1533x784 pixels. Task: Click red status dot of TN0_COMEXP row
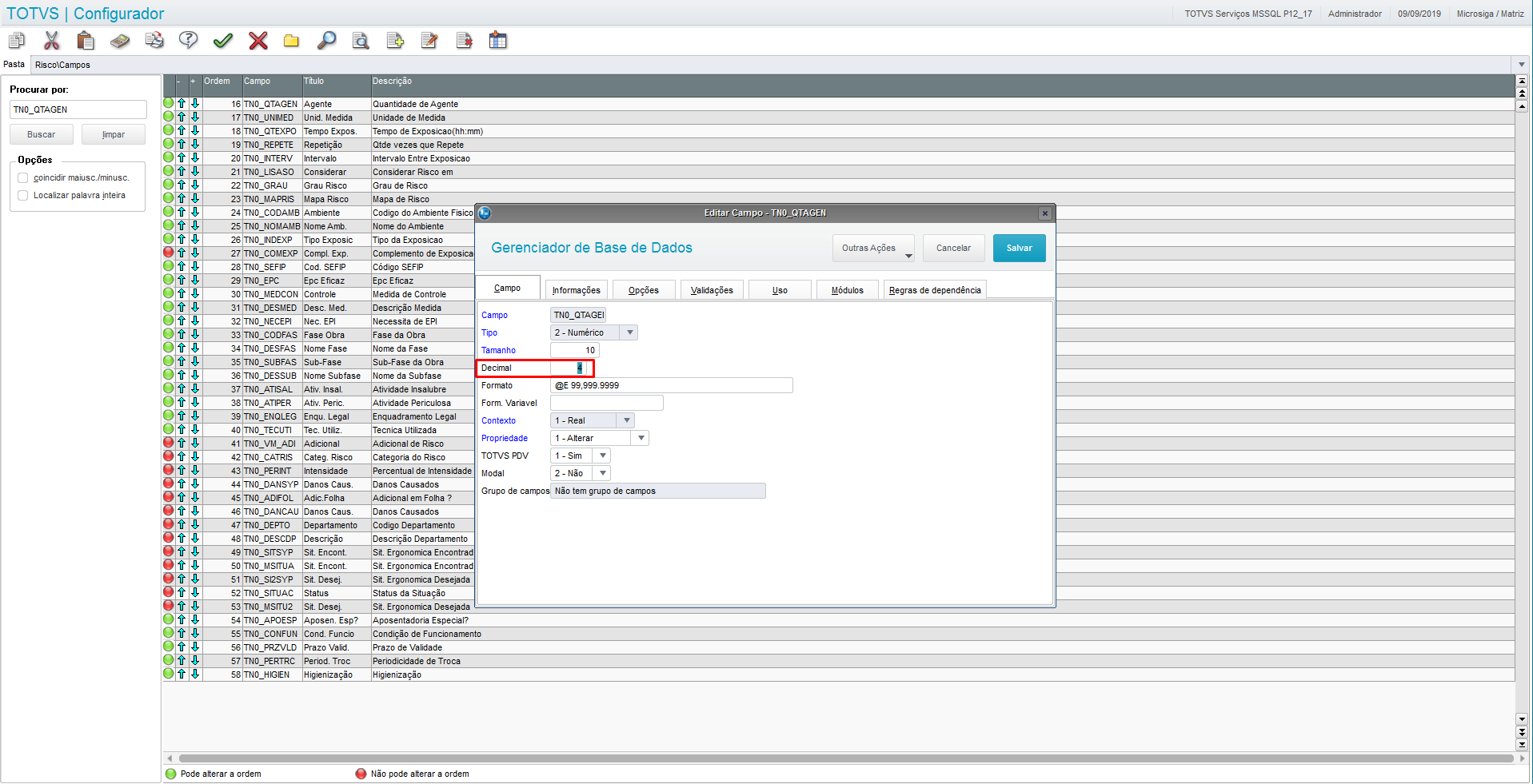[169, 253]
